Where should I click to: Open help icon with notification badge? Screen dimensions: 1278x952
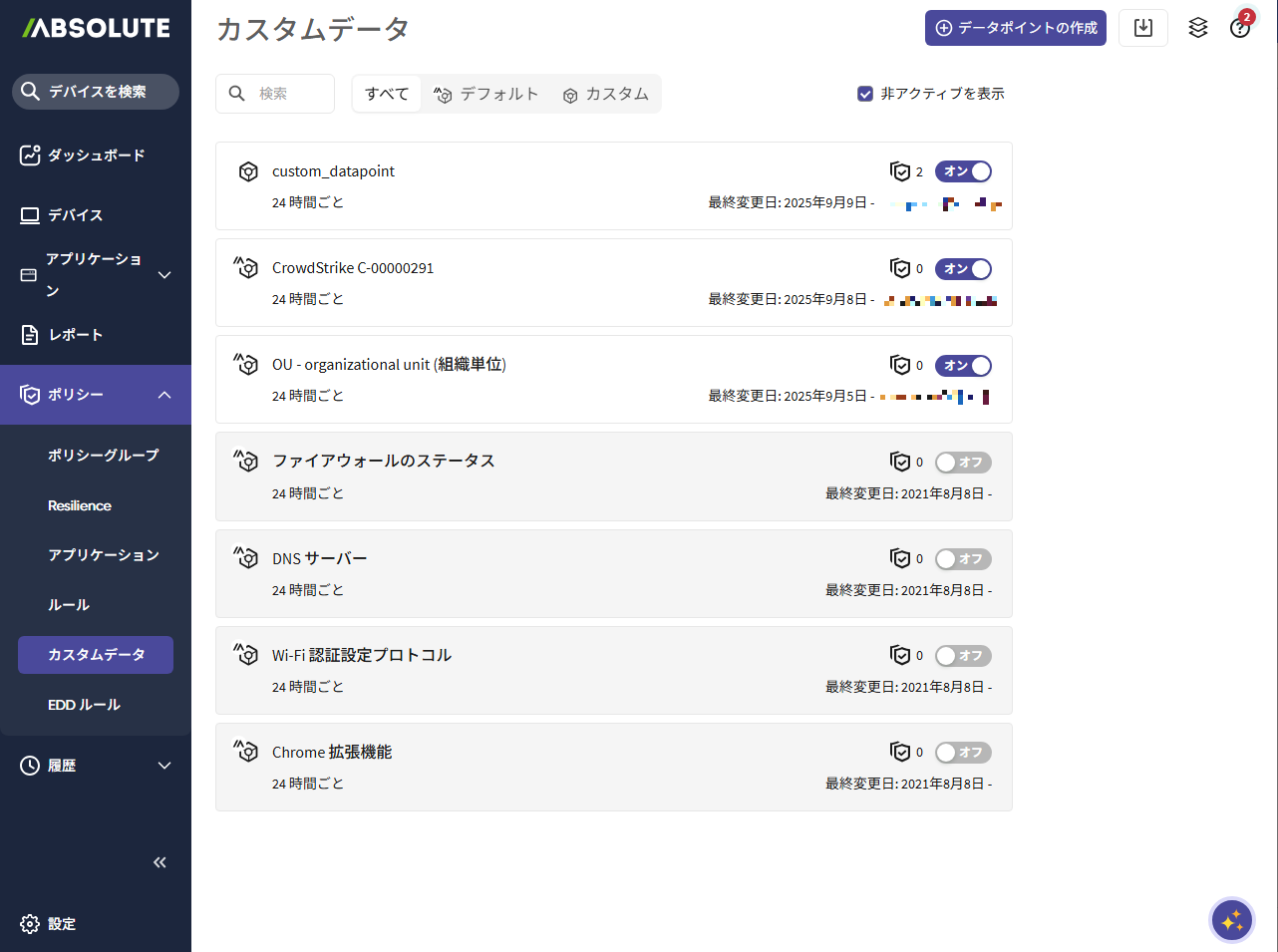coord(1239,28)
